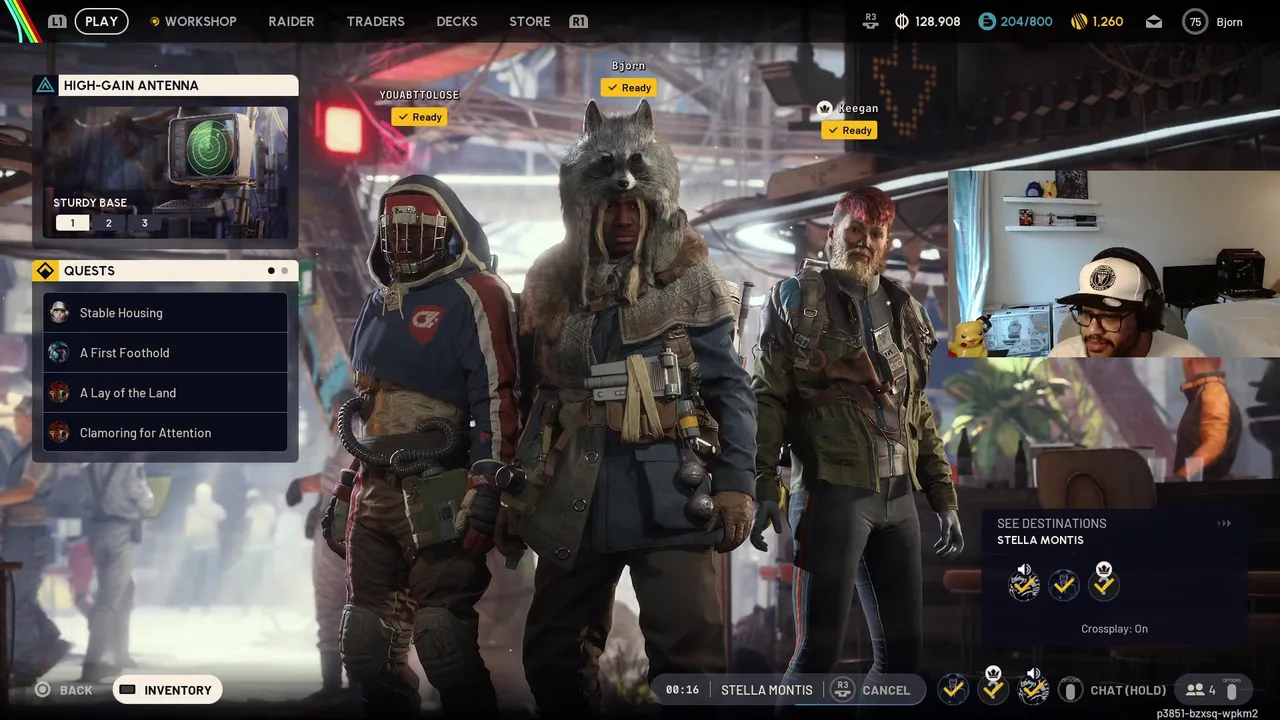Open the High-Gain Antenna preview image
The height and width of the screenshot is (720, 1280).
(x=165, y=172)
